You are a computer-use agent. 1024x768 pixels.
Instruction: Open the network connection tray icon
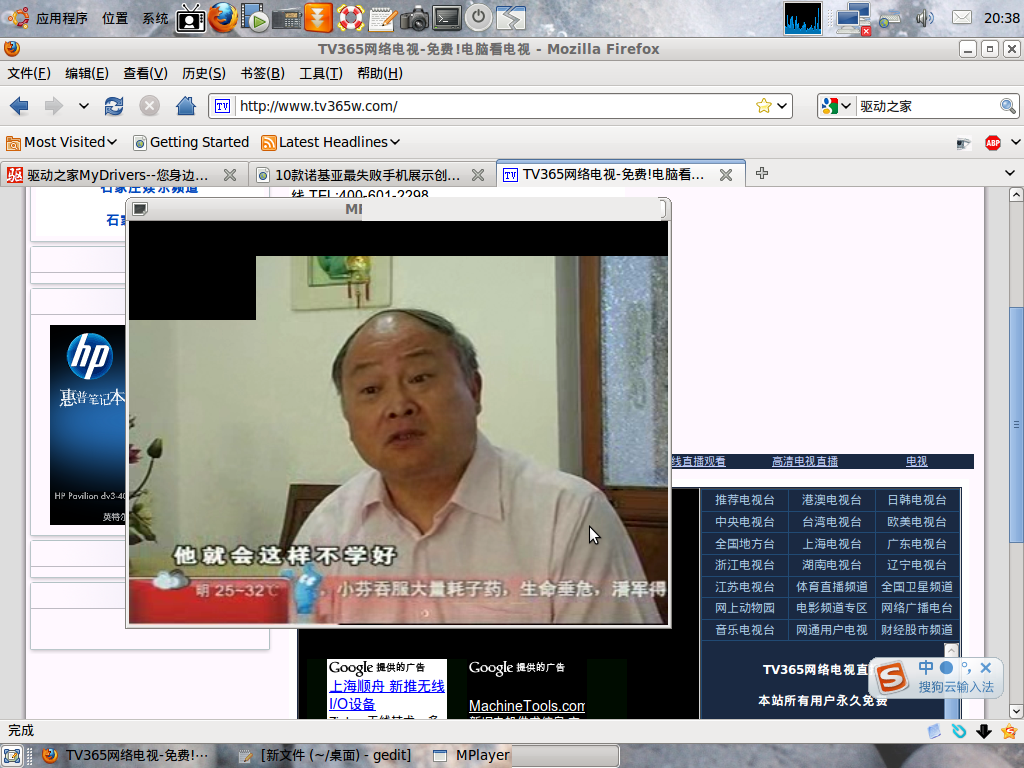point(854,18)
